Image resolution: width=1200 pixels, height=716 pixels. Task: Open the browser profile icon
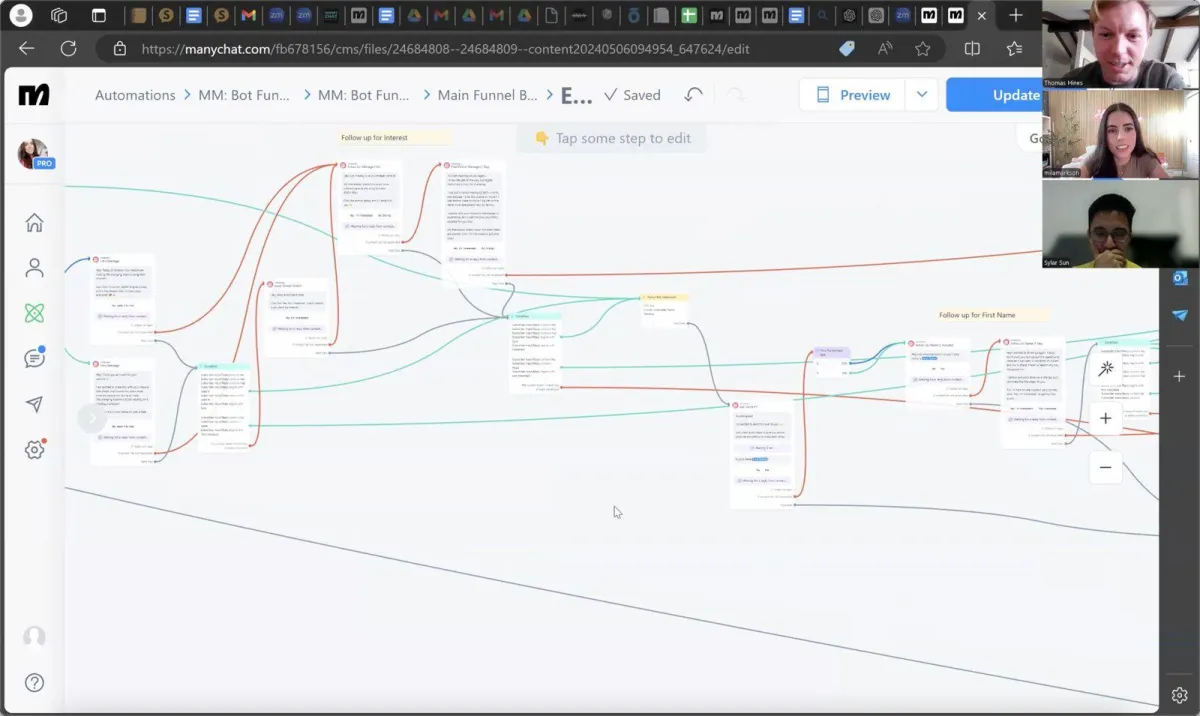tap(21, 15)
